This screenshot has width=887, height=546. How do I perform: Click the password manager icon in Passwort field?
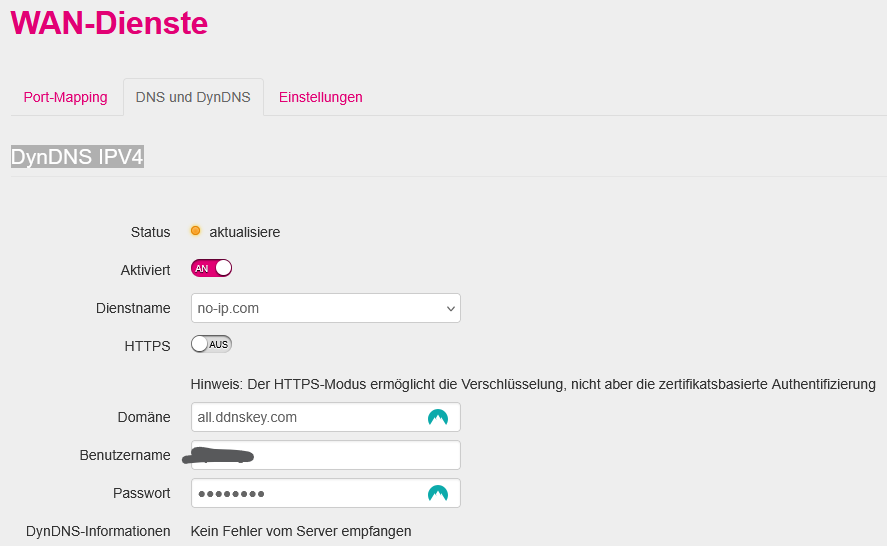point(438,493)
